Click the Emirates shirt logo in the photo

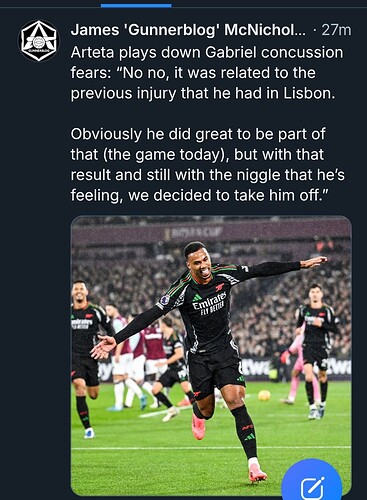[x=209, y=302]
